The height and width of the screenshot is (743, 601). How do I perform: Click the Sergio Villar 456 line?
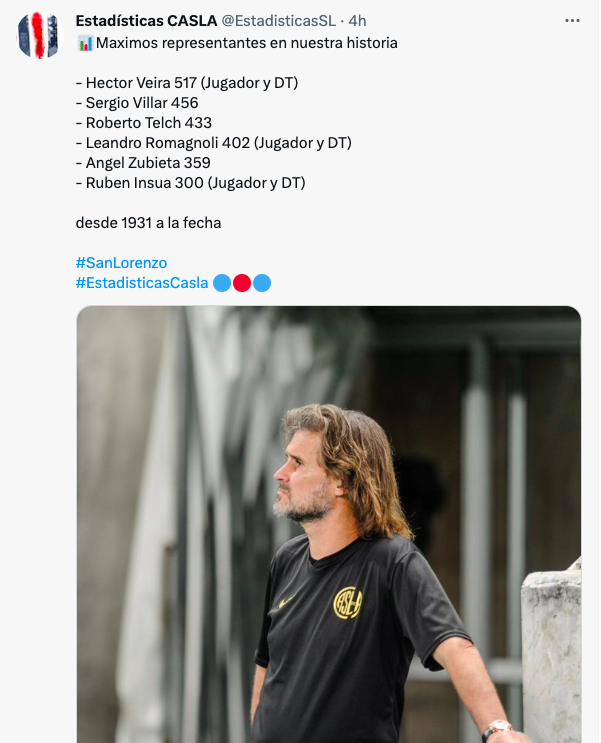click(x=137, y=103)
